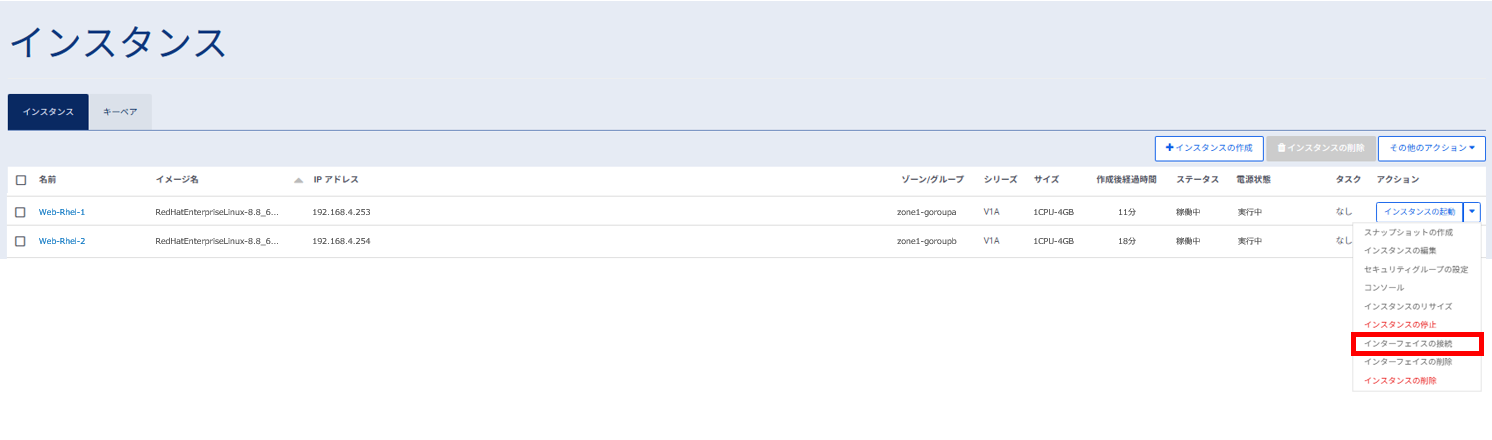Toggle the select-all checkbox in table header
This screenshot has height=440, width=1492.
[21, 180]
